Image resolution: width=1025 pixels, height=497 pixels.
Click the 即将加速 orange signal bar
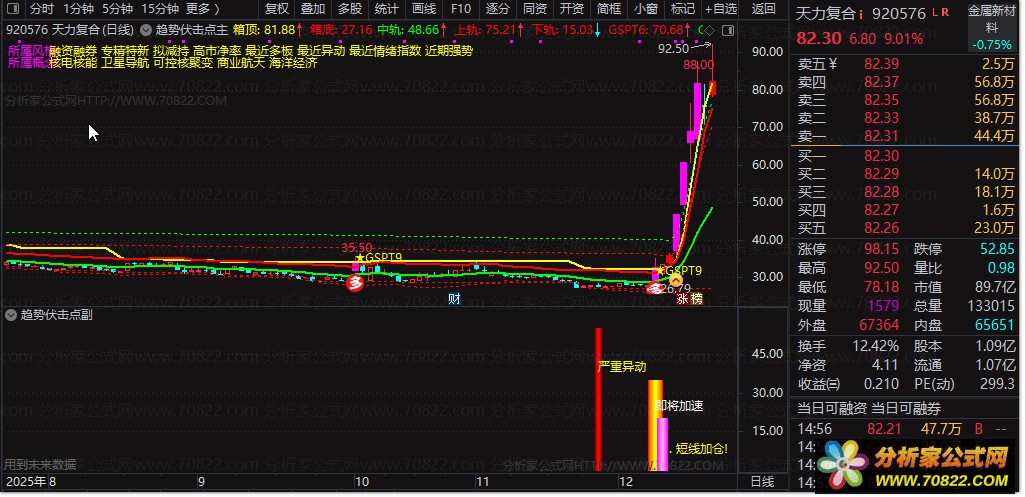click(654, 425)
